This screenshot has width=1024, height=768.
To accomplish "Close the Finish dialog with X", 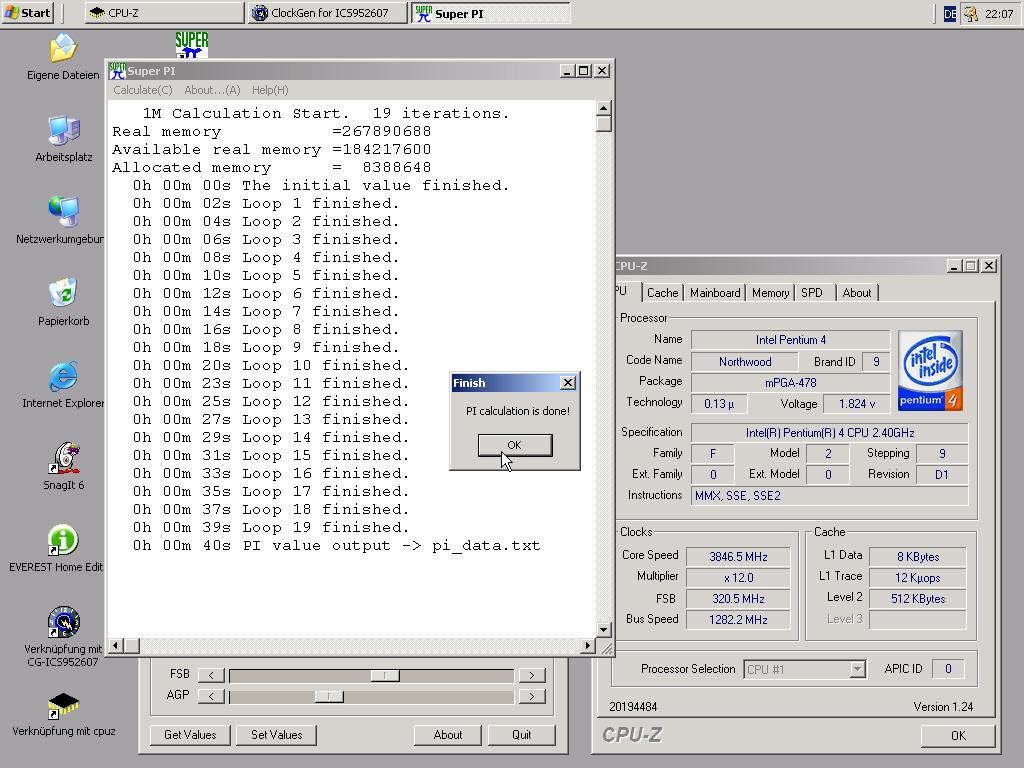I will click(568, 383).
